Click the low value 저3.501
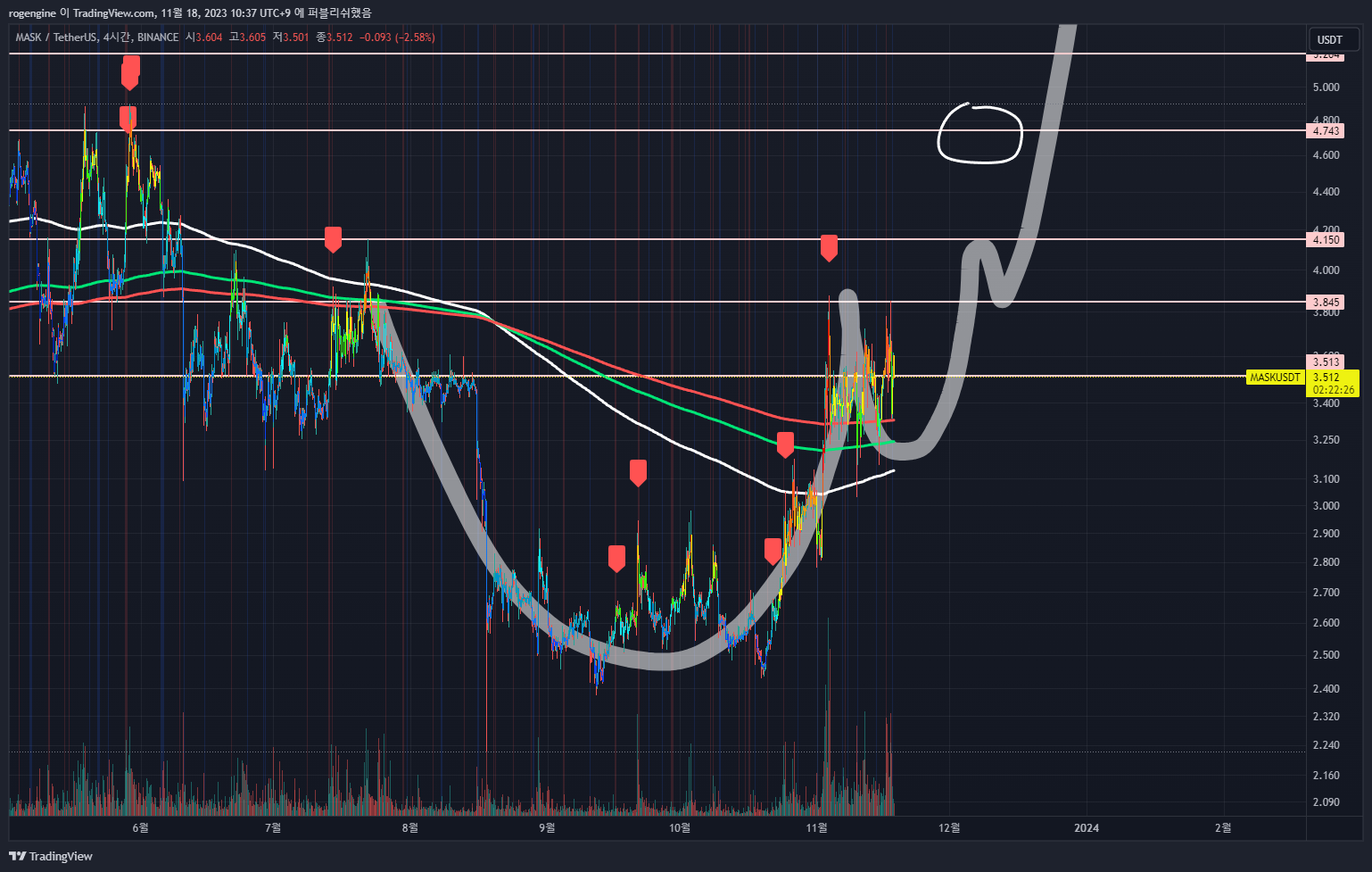Image resolution: width=1372 pixels, height=872 pixels. (x=291, y=37)
